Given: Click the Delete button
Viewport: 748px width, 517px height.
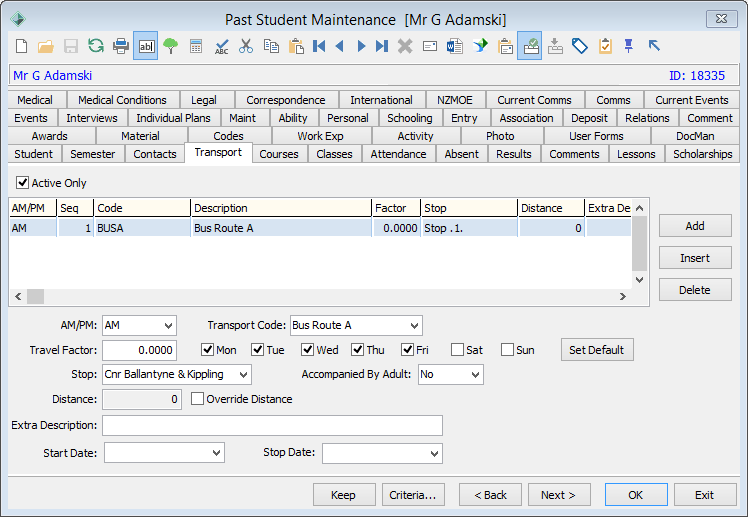Looking at the screenshot, I should pyautogui.click(x=695, y=290).
